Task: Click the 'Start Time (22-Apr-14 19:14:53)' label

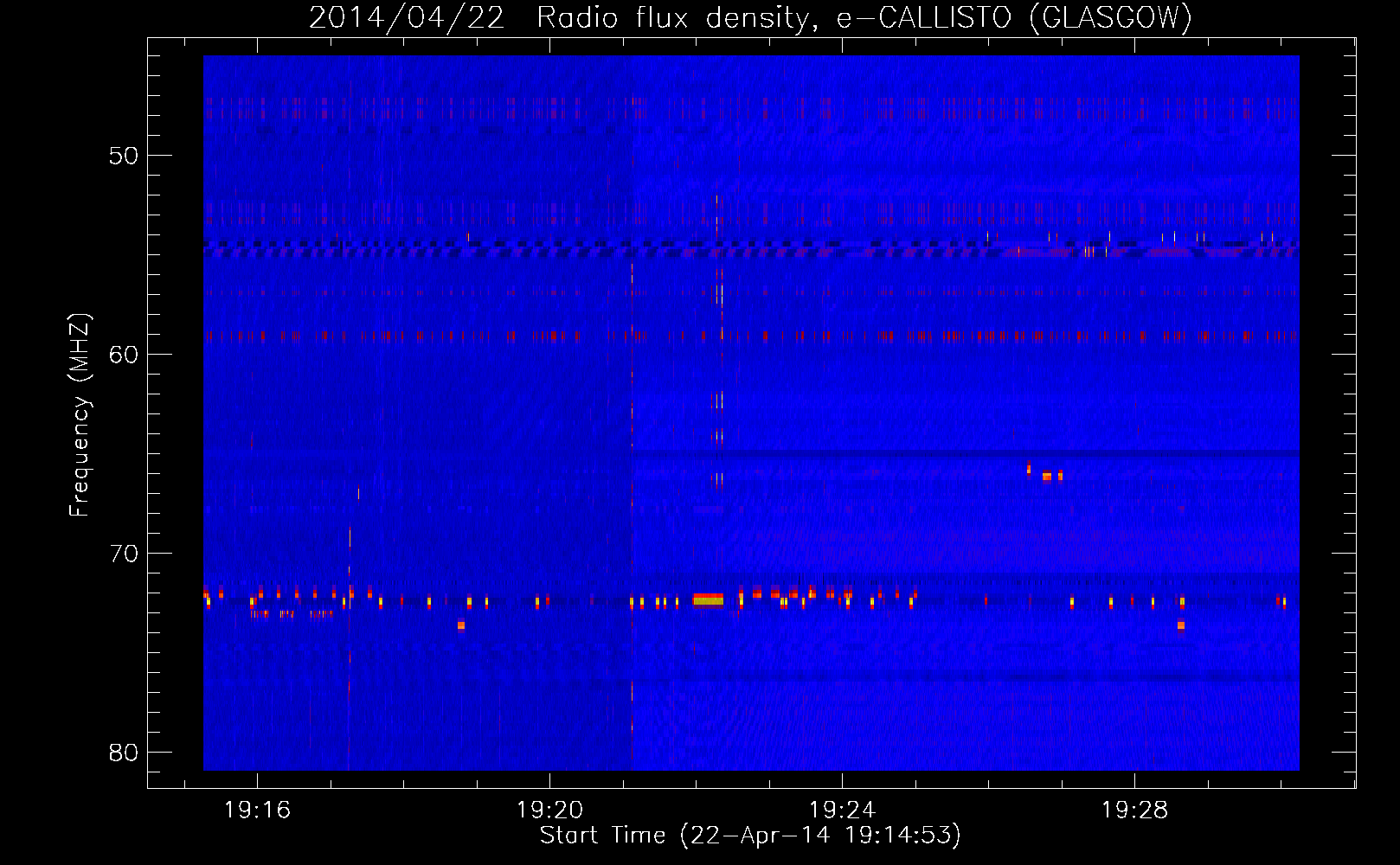Action: click(750, 836)
